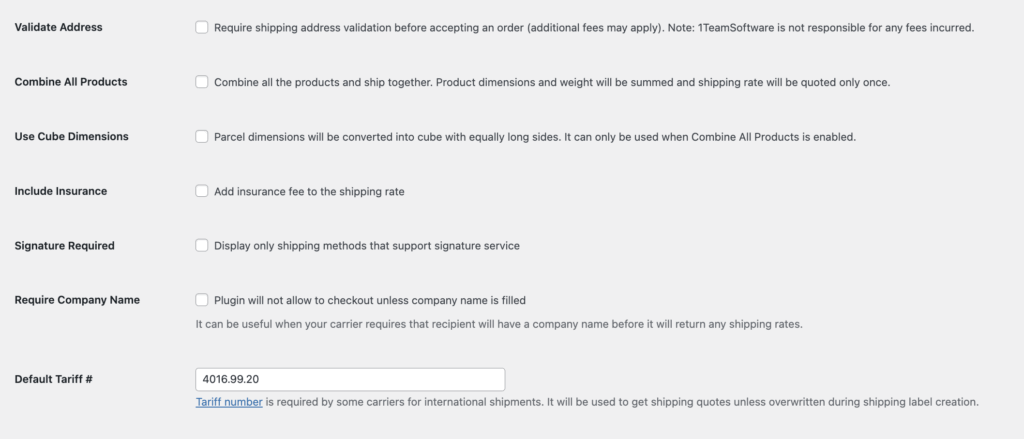Toggle the Include Insurance checkbox

[202, 191]
